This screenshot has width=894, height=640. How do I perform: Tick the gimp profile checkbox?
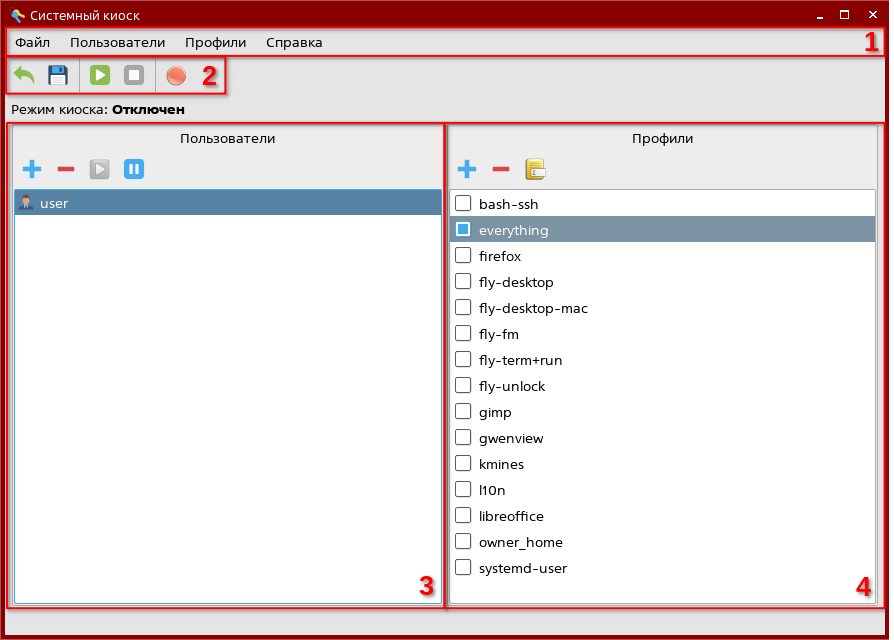[x=463, y=412]
